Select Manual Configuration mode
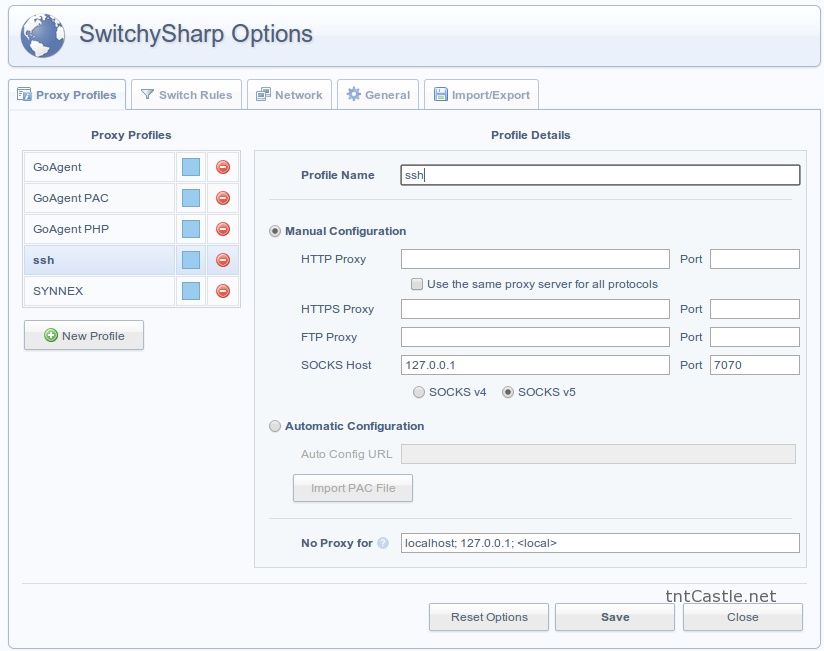 [275, 231]
